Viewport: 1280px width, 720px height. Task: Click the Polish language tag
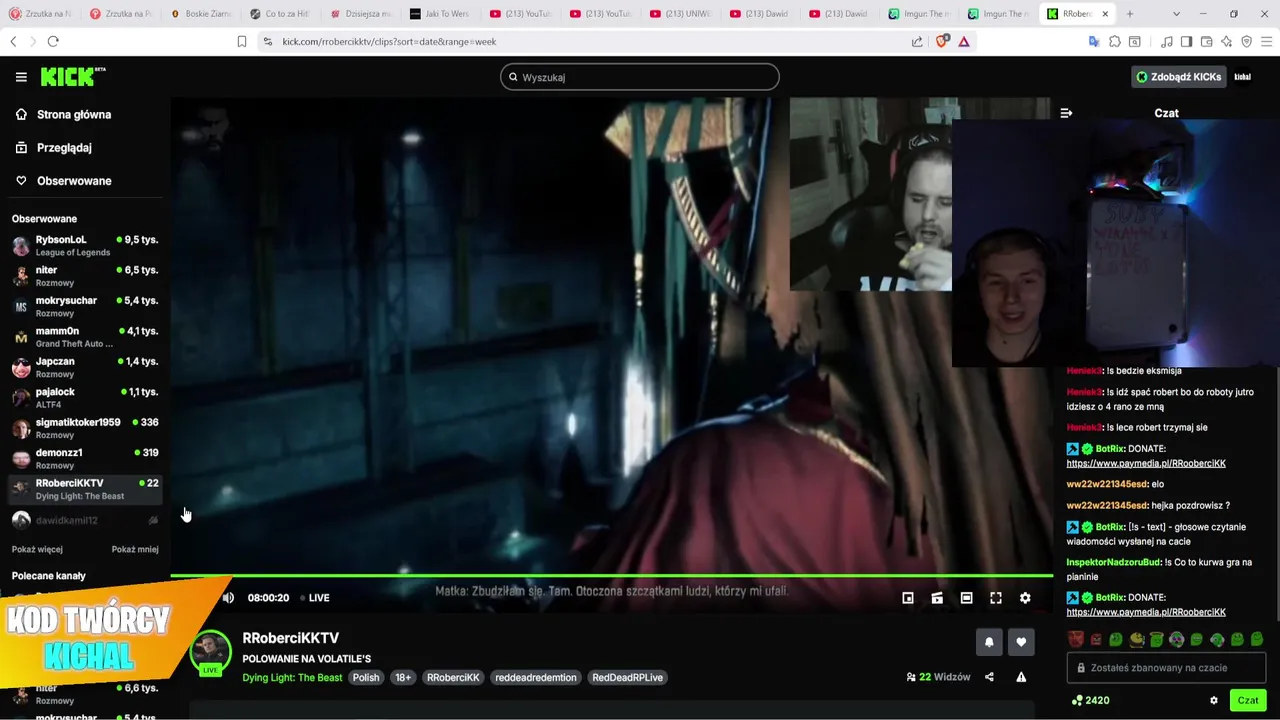(x=366, y=677)
